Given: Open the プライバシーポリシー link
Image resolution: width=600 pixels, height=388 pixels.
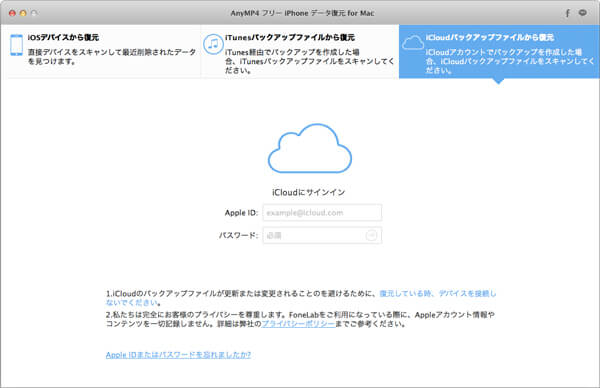Looking at the screenshot, I should point(298,324).
